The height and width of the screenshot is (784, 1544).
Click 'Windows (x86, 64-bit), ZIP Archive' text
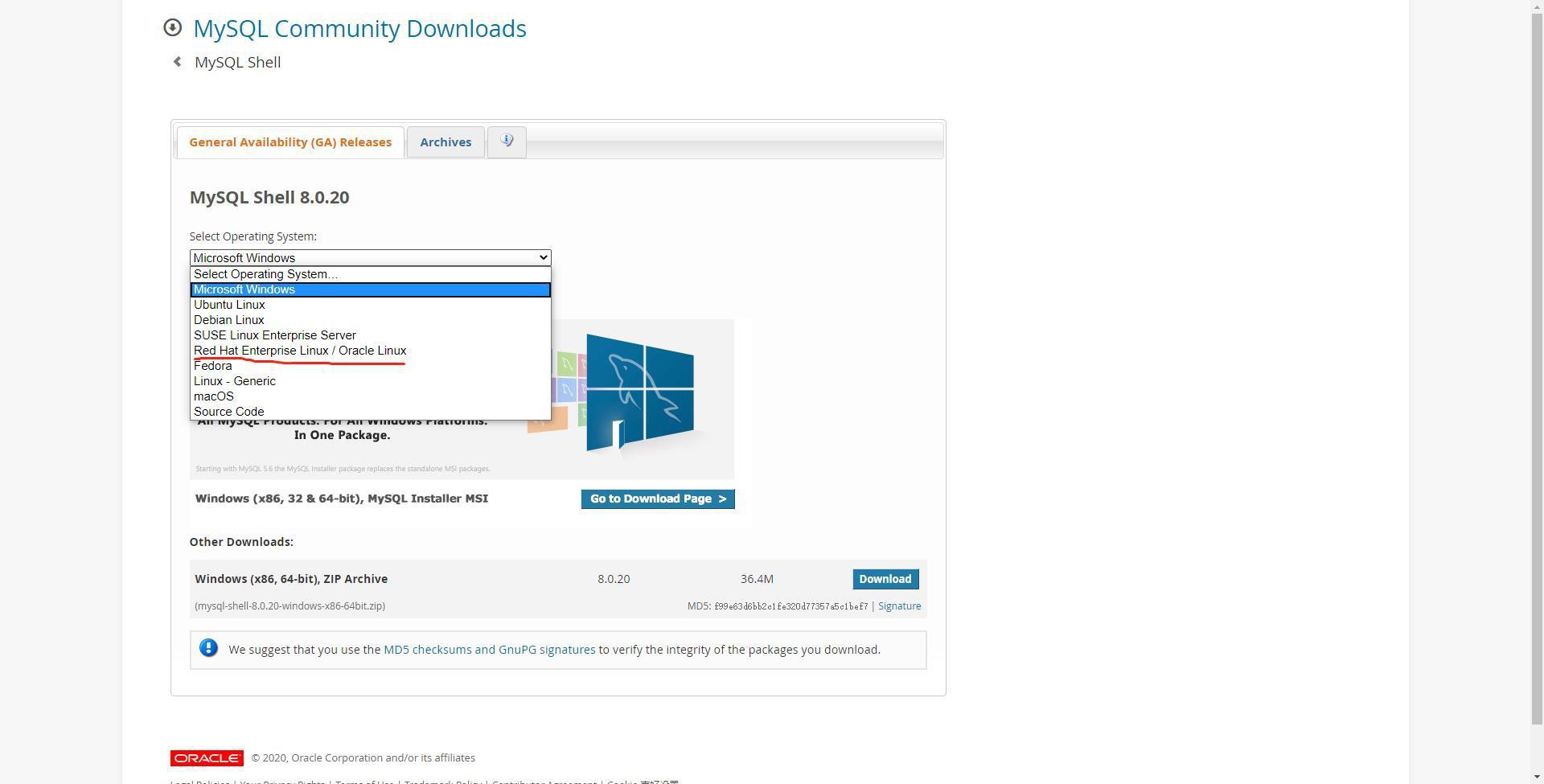[291, 579]
